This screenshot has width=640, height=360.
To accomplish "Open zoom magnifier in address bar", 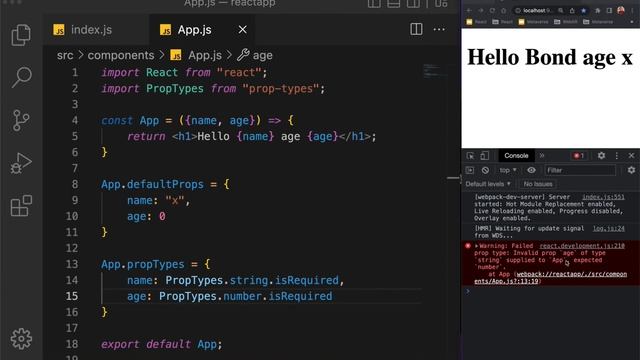I will (x=561, y=11).
